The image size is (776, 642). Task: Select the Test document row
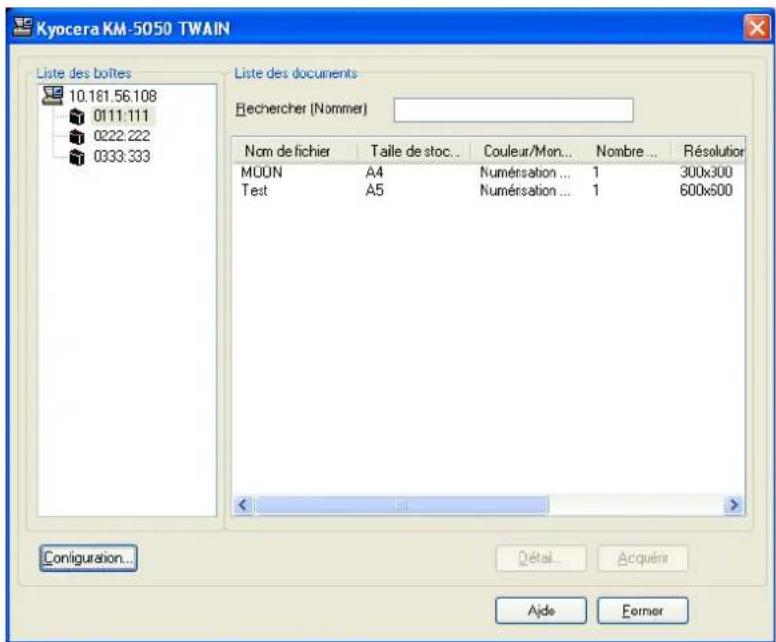click(x=488, y=190)
